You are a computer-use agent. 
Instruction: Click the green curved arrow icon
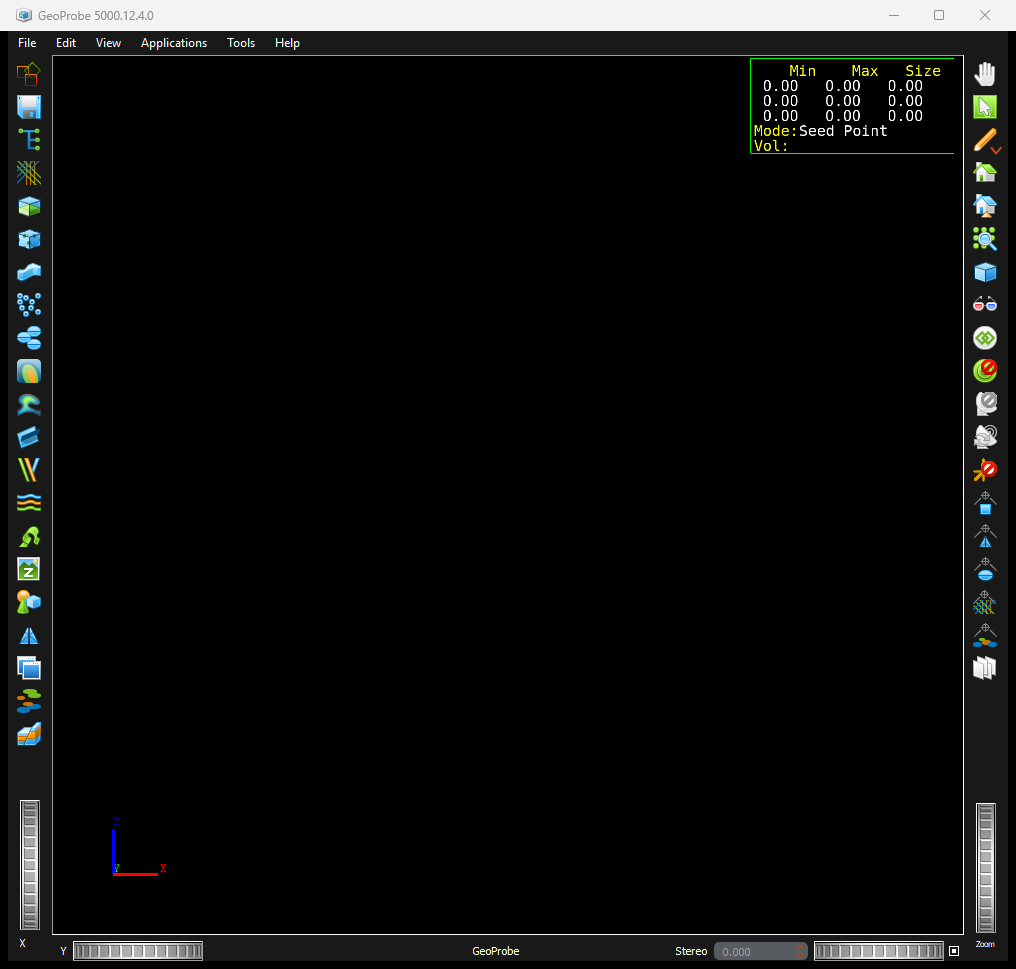pyautogui.click(x=29, y=537)
